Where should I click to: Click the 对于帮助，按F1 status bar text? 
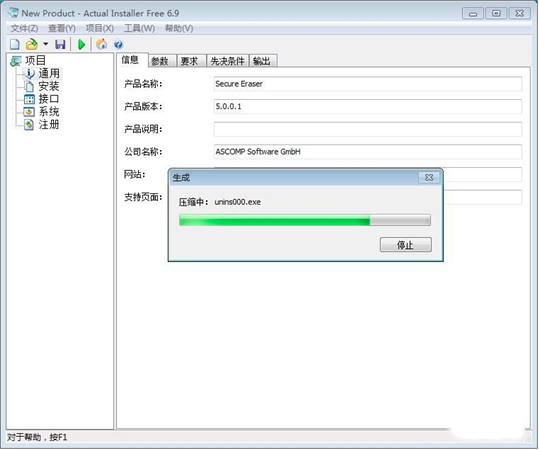(37, 437)
